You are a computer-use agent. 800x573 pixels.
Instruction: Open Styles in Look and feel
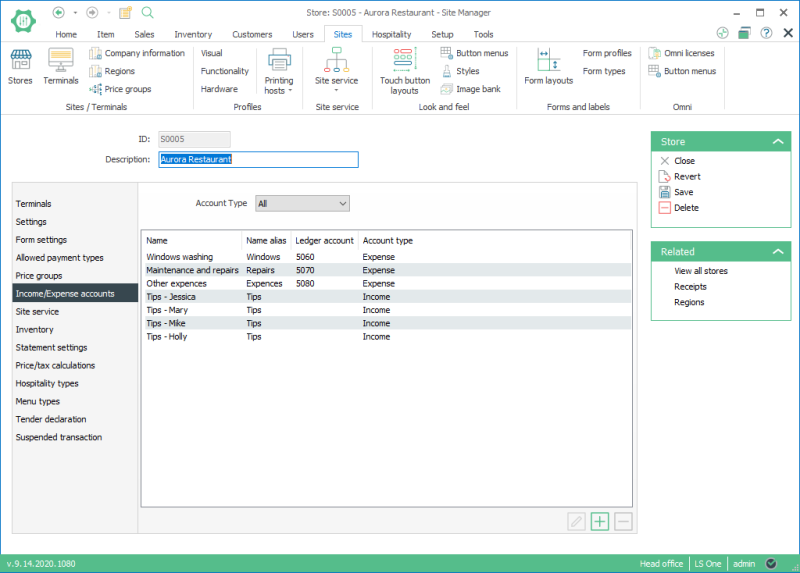[x=460, y=71]
